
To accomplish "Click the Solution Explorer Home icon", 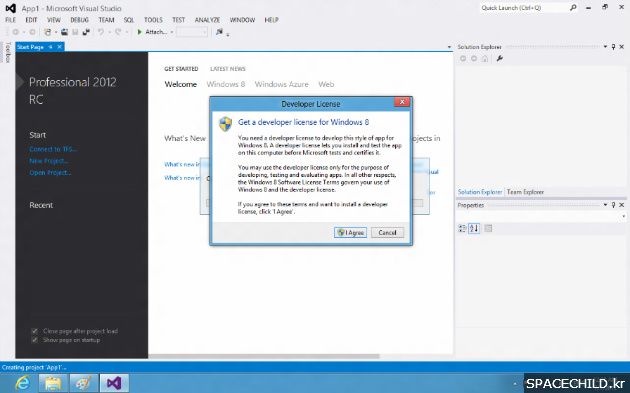I will click(485, 59).
